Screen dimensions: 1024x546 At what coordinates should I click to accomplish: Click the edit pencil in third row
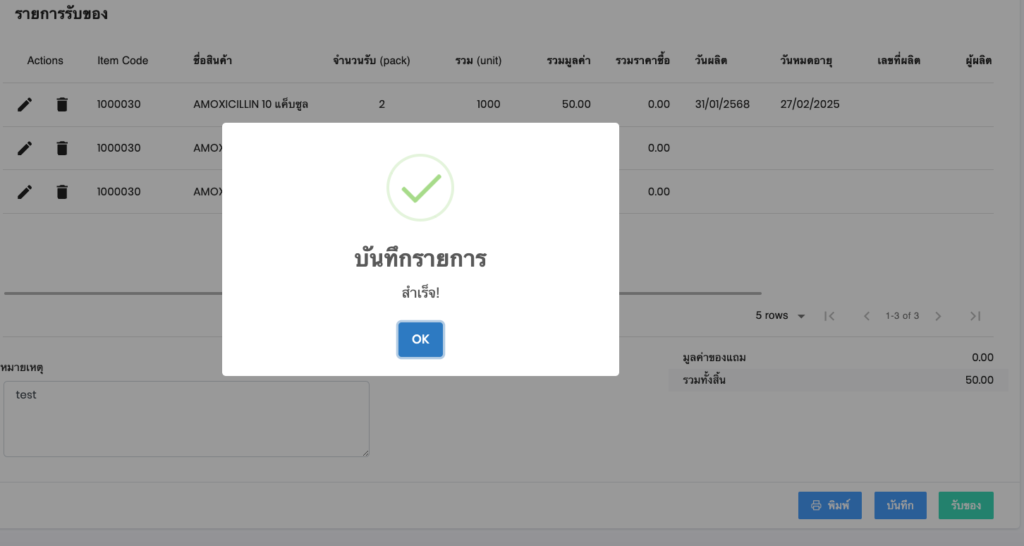coord(25,192)
